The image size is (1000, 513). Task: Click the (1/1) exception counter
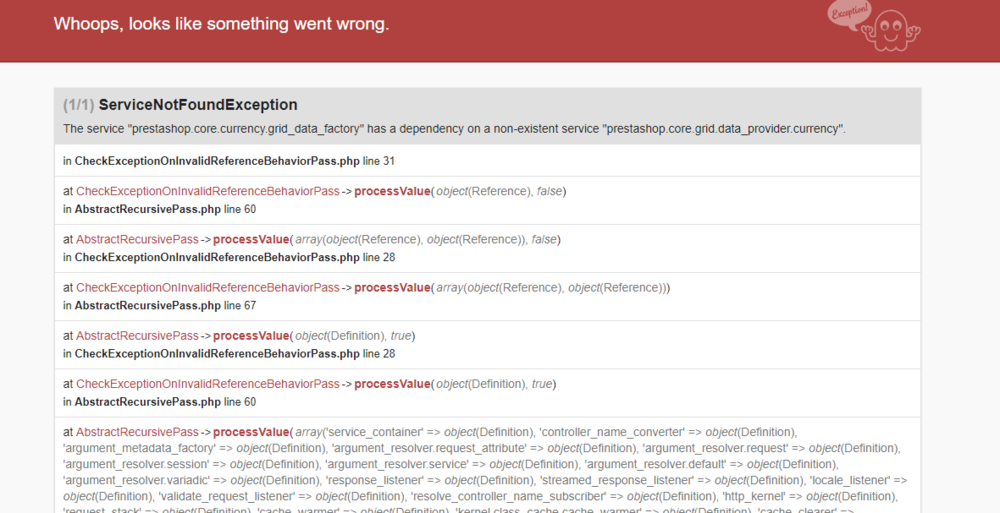click(x=78, y=105)
